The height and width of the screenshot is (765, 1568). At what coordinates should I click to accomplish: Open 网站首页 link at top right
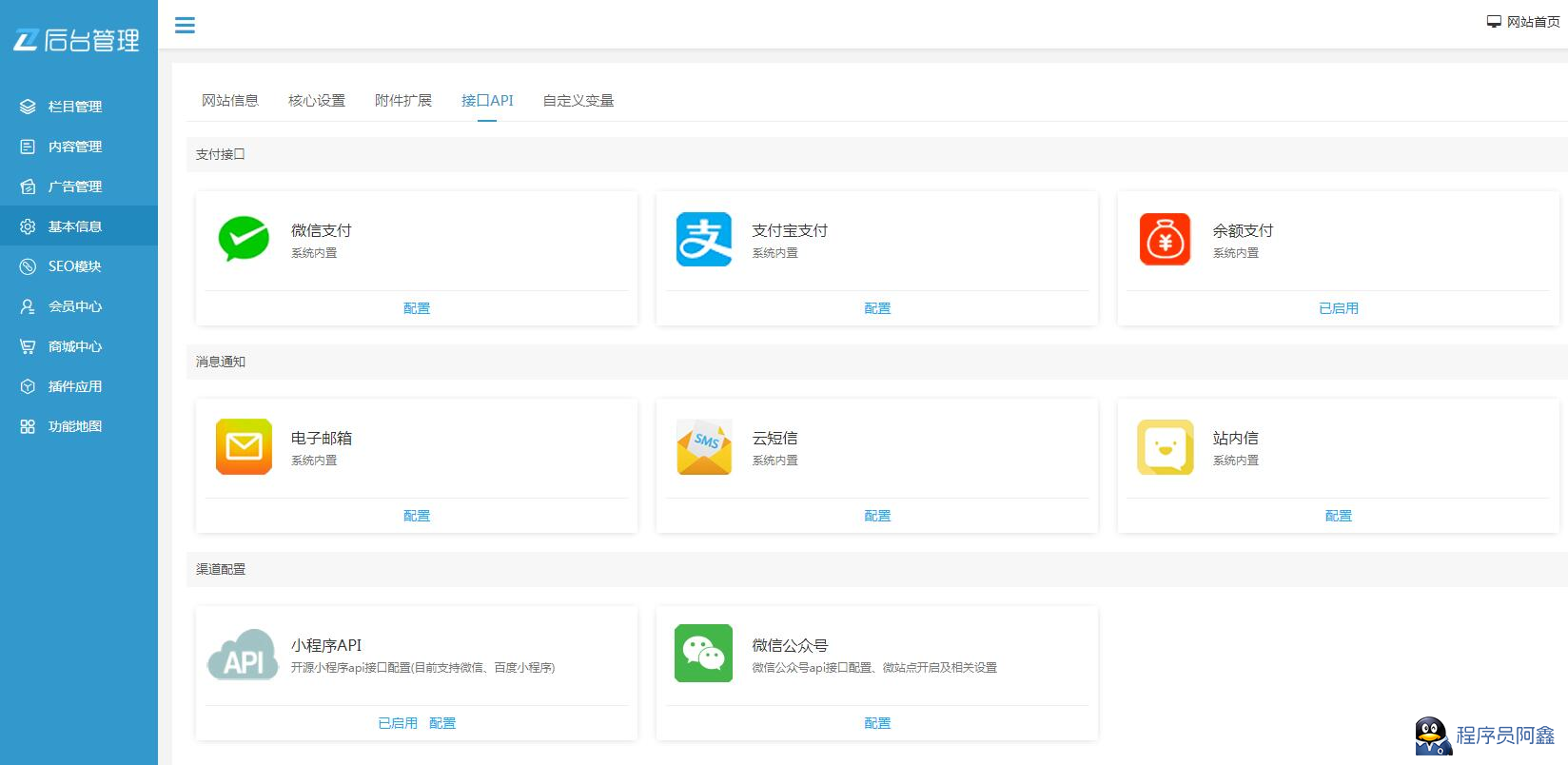click(x=1524, y=22)
